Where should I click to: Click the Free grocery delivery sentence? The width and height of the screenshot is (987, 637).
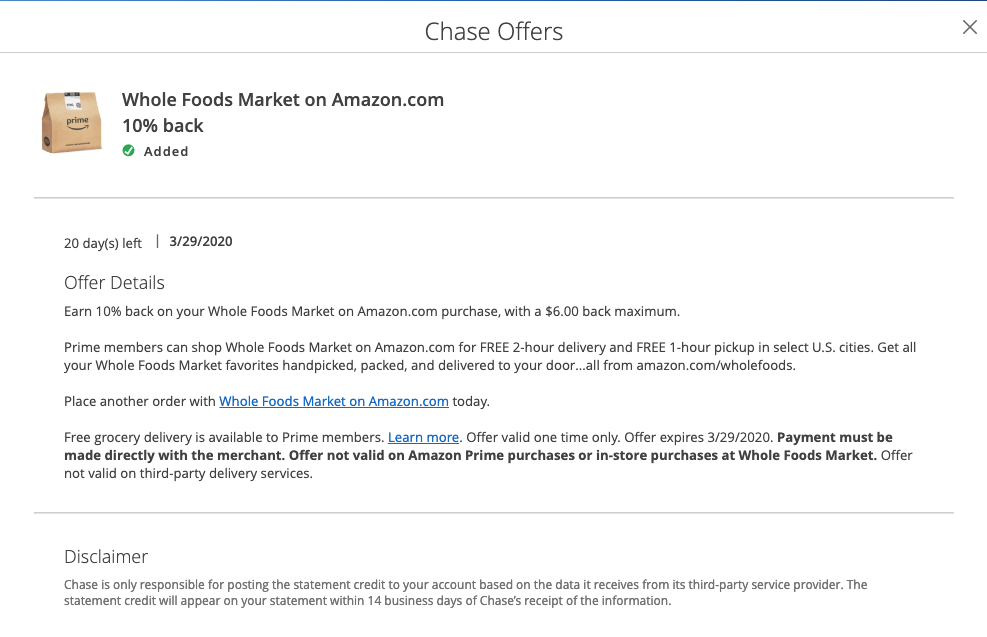[223, 437]
